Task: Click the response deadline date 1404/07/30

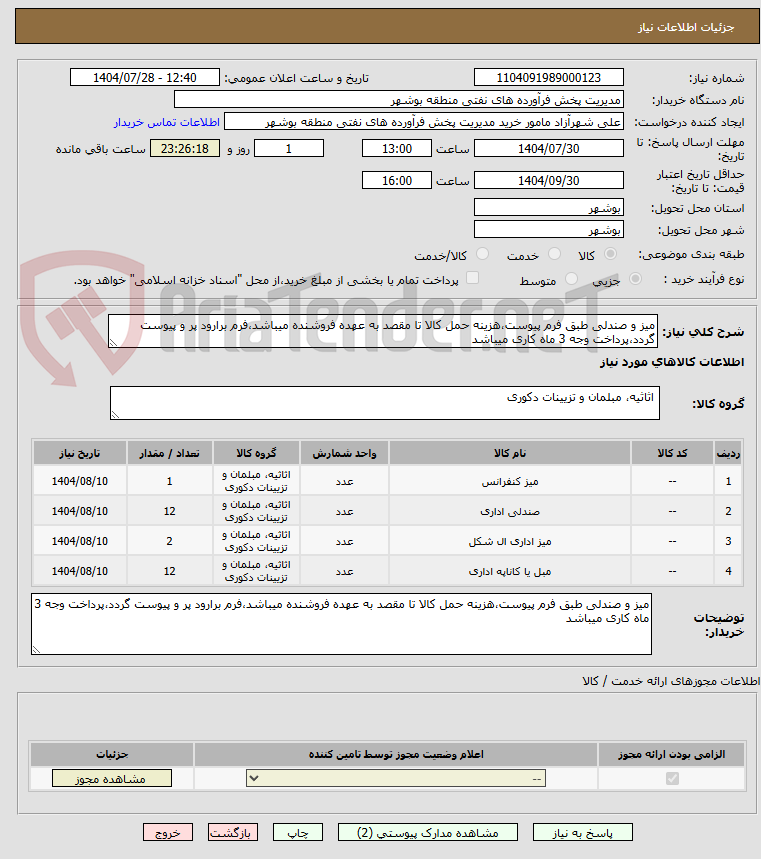Action: 548,148
